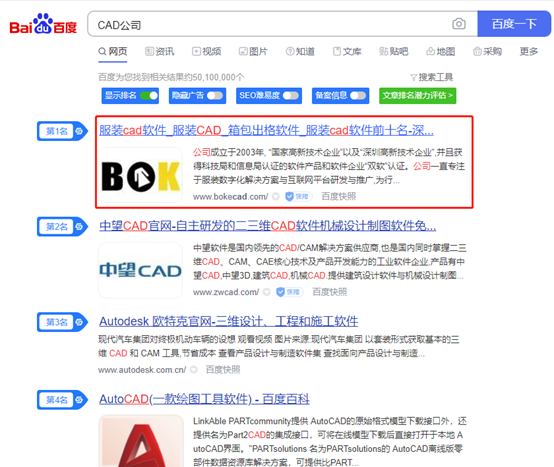
Task: Click the Baidu logo
Action: pos(43,24)
